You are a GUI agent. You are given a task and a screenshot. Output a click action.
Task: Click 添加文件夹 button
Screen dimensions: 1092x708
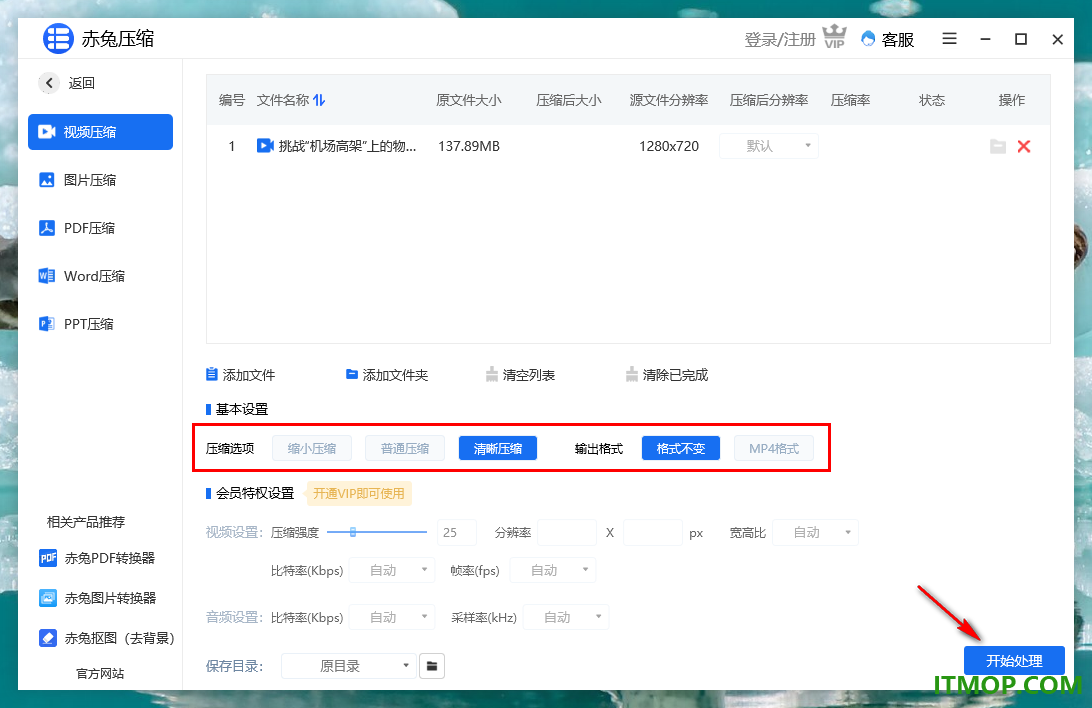tap(387, 375)
